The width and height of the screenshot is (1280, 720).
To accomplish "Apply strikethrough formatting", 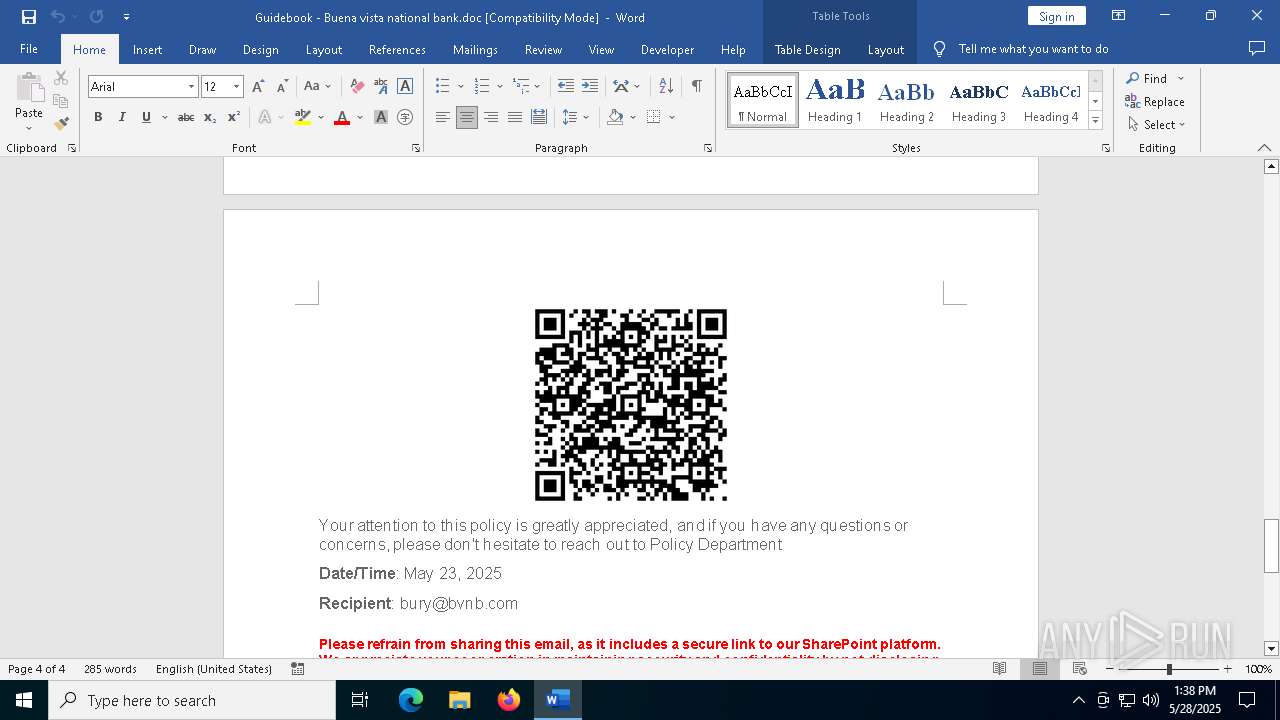I will 186,117.
